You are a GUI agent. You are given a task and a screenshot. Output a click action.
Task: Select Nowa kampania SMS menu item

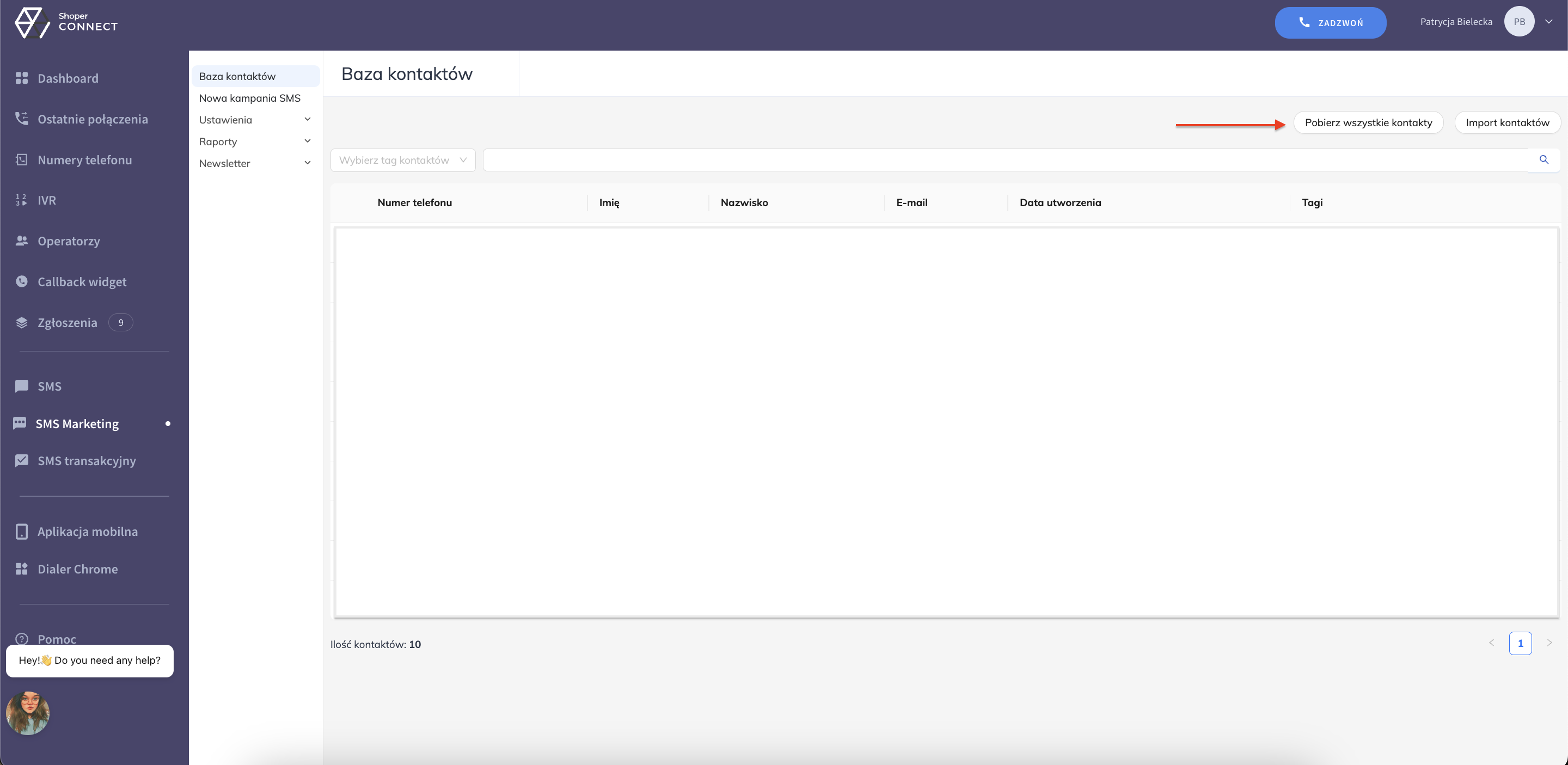coord(249,98)
